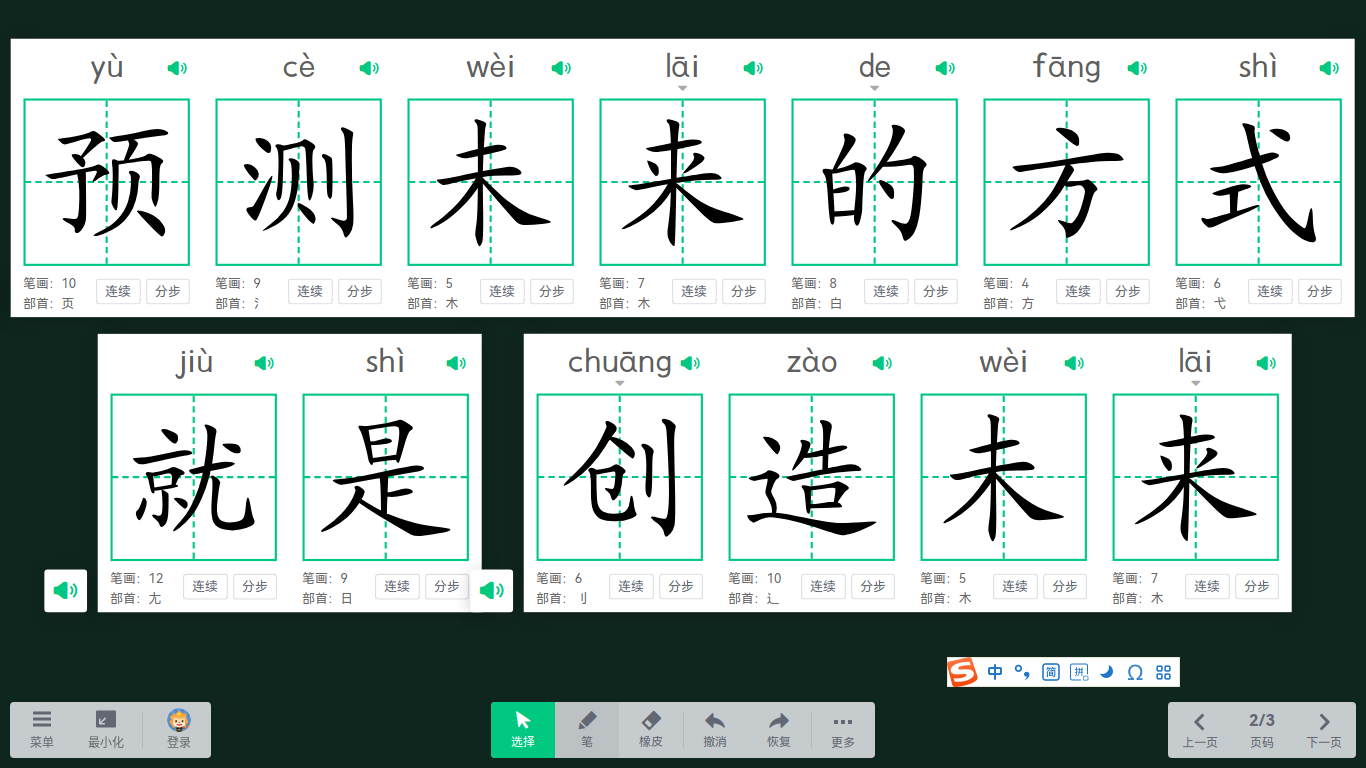
Task: Toggle the moon icon in the IME bar
Action: click(1106, 672)
